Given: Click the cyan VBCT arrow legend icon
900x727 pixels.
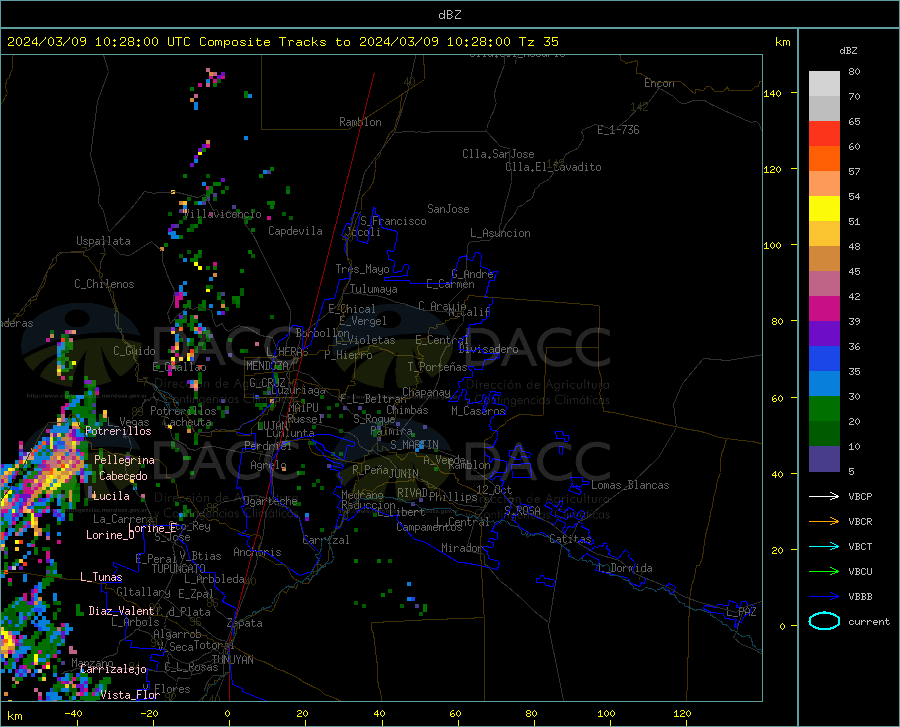Looking at the screenshot, I should (824, 546).
